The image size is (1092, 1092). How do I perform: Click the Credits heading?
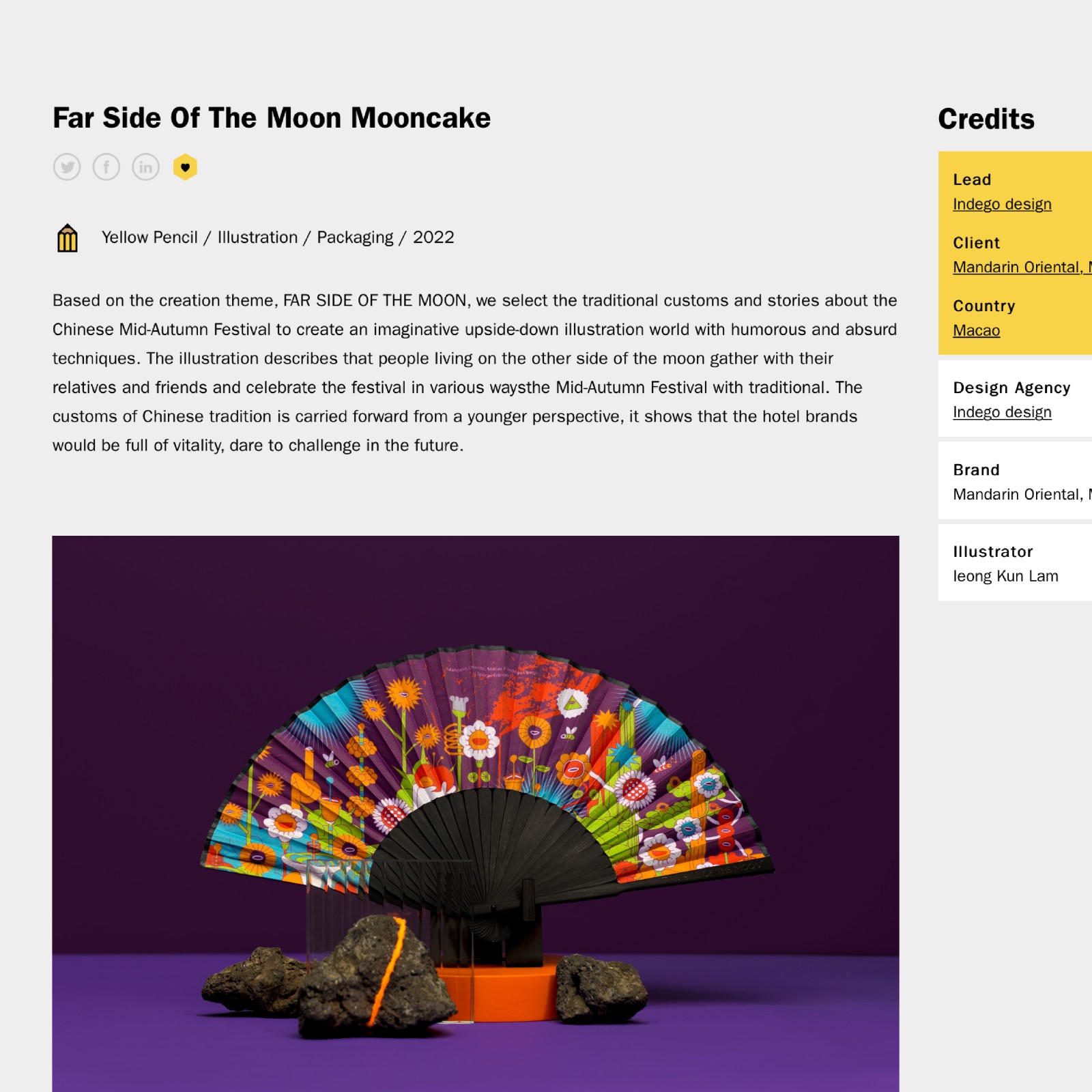(x=986, y=119)
